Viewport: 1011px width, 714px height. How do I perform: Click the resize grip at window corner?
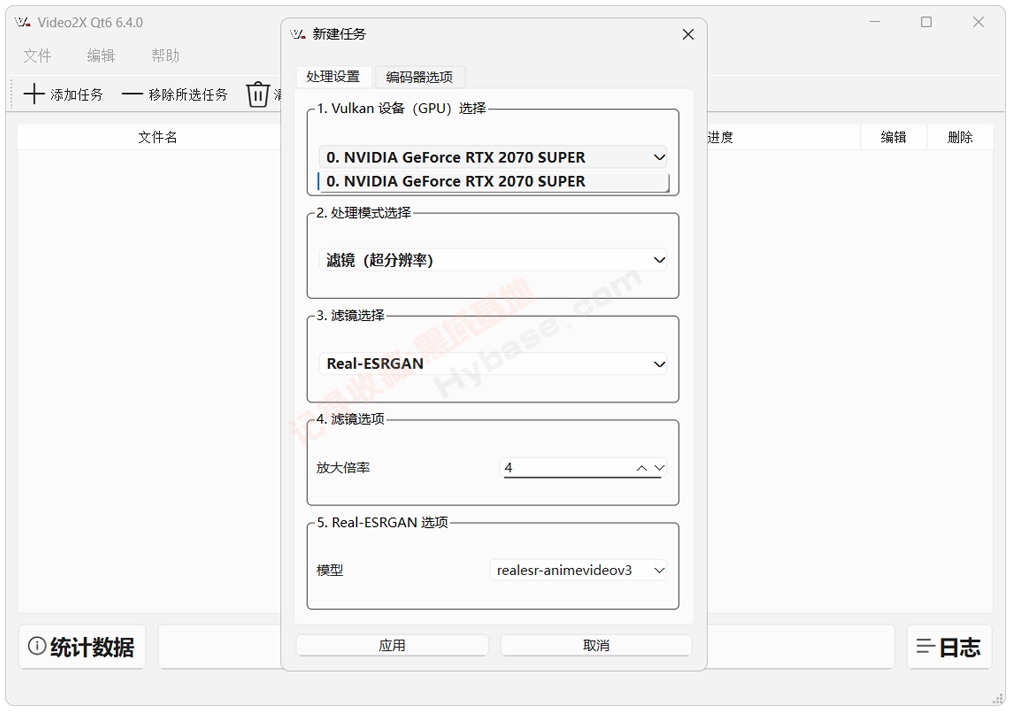[x=998, y=700]
